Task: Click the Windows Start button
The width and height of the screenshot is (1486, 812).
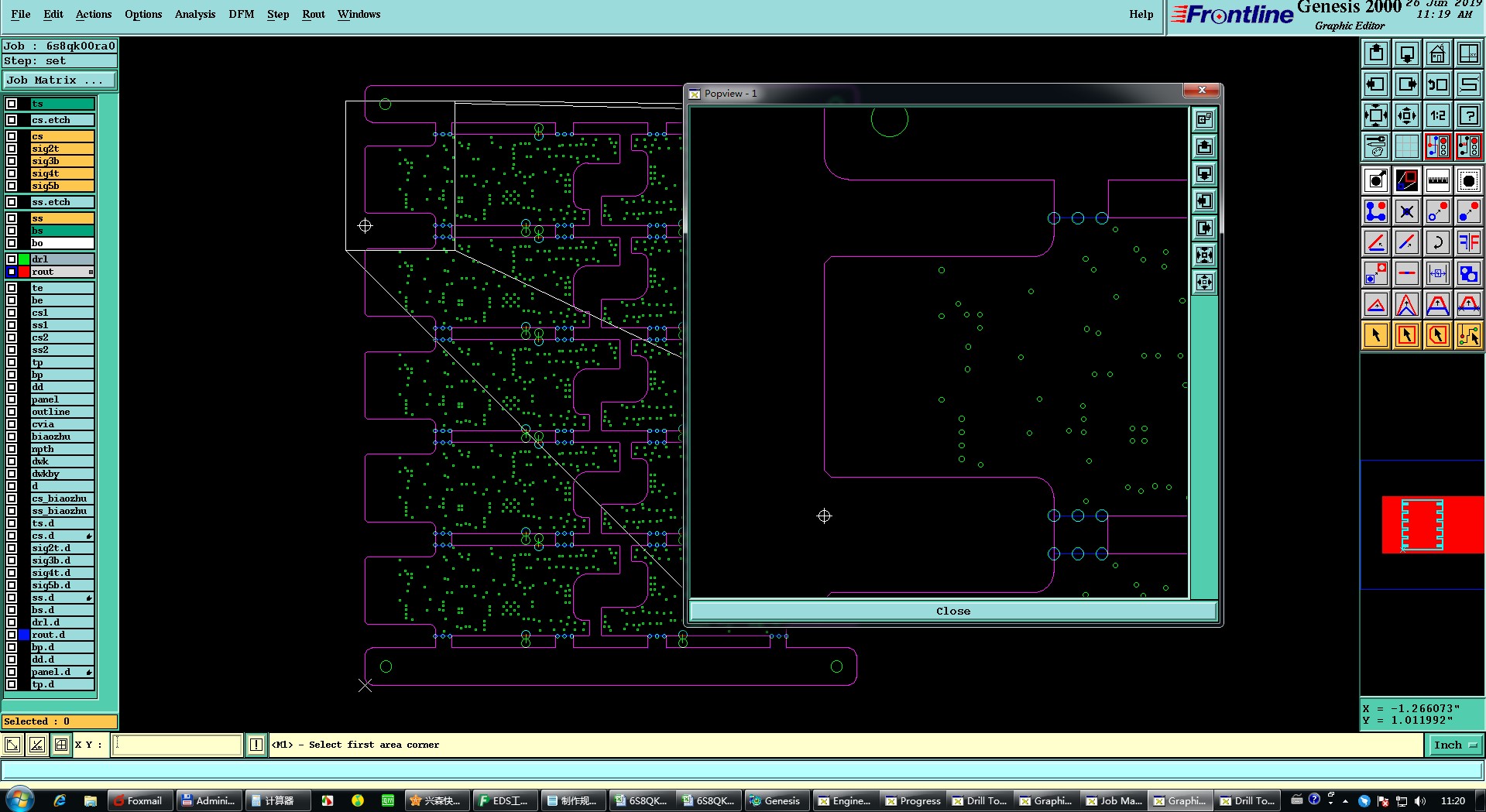Action: (x=19, y=800)
